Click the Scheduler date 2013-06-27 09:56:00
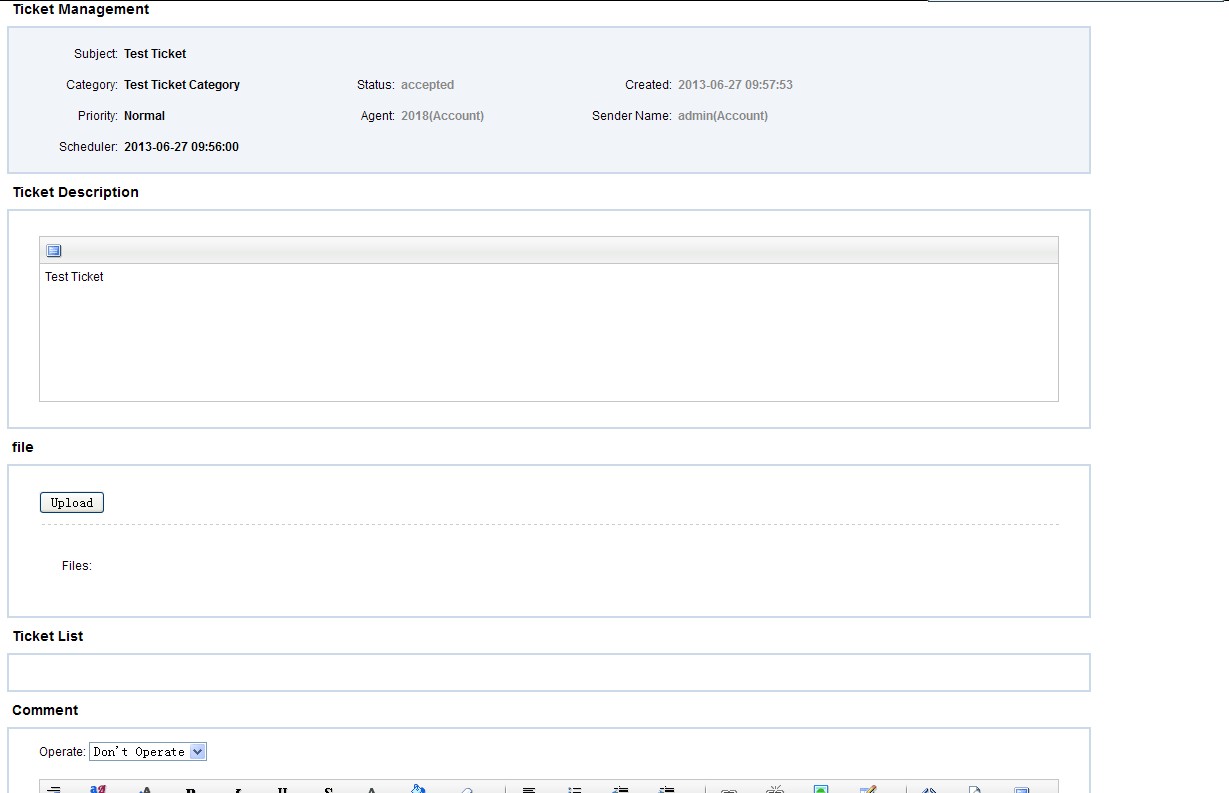 (x=181, y=147)
